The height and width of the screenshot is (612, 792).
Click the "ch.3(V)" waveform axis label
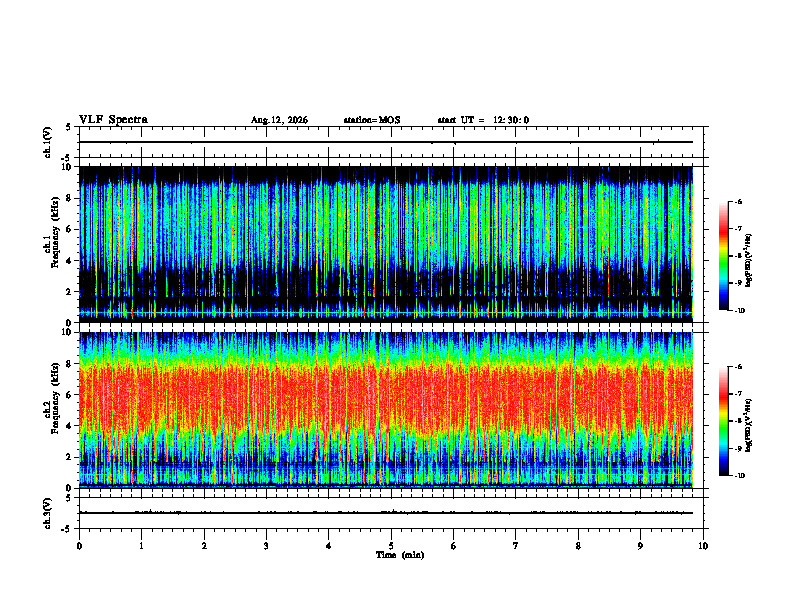(x=48, y=513)
